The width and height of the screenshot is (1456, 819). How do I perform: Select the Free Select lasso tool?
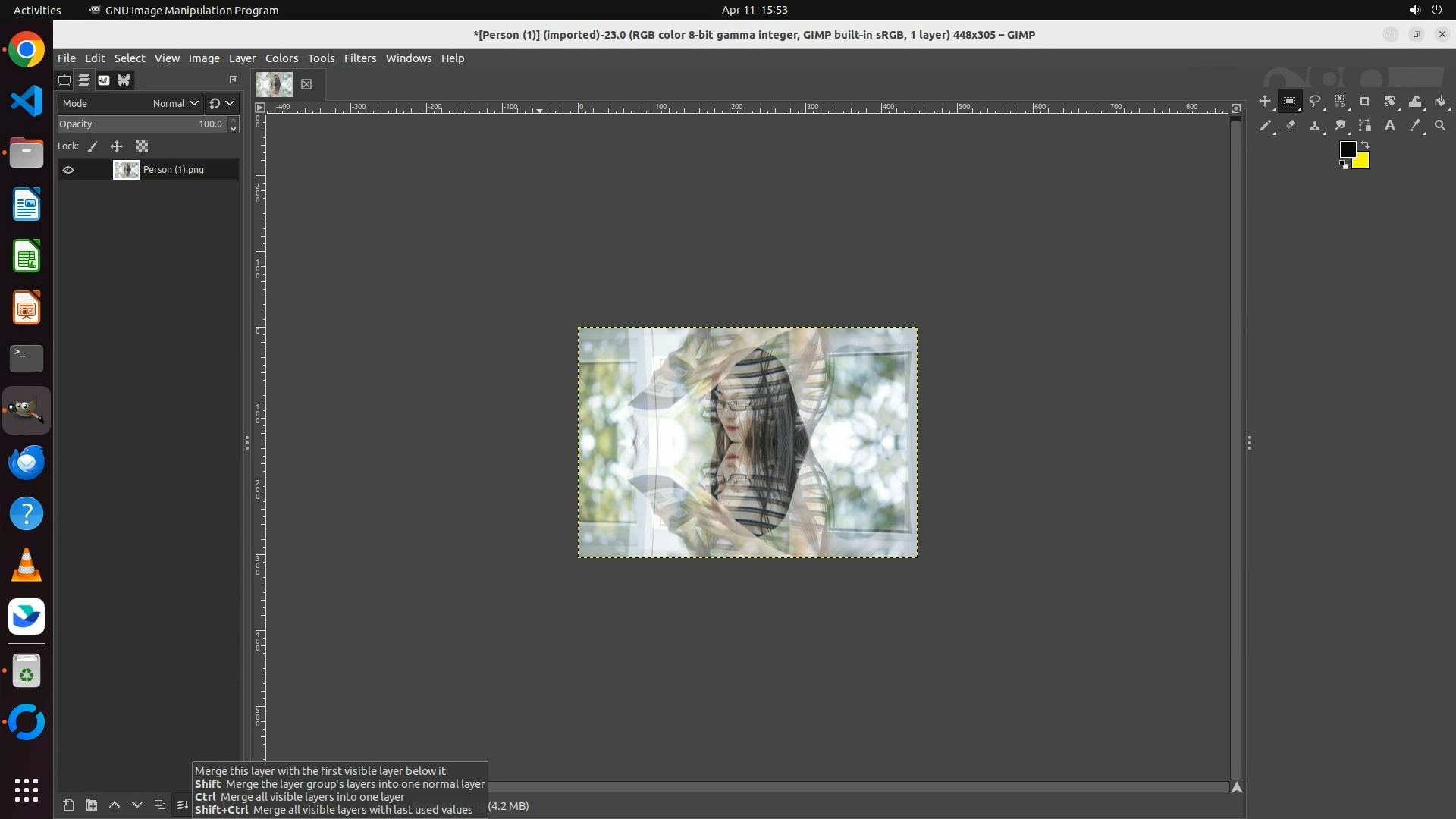1315,101
